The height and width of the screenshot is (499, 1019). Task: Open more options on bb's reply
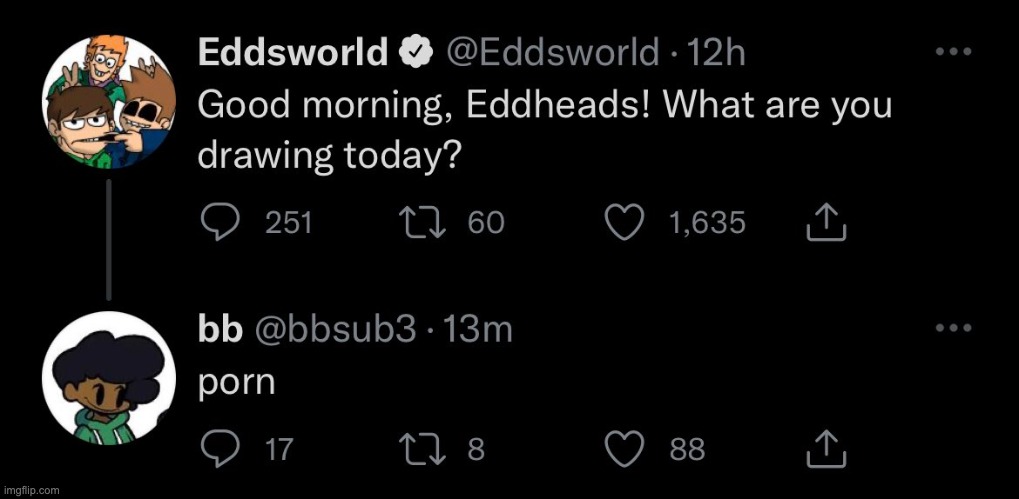coord(953,328)
